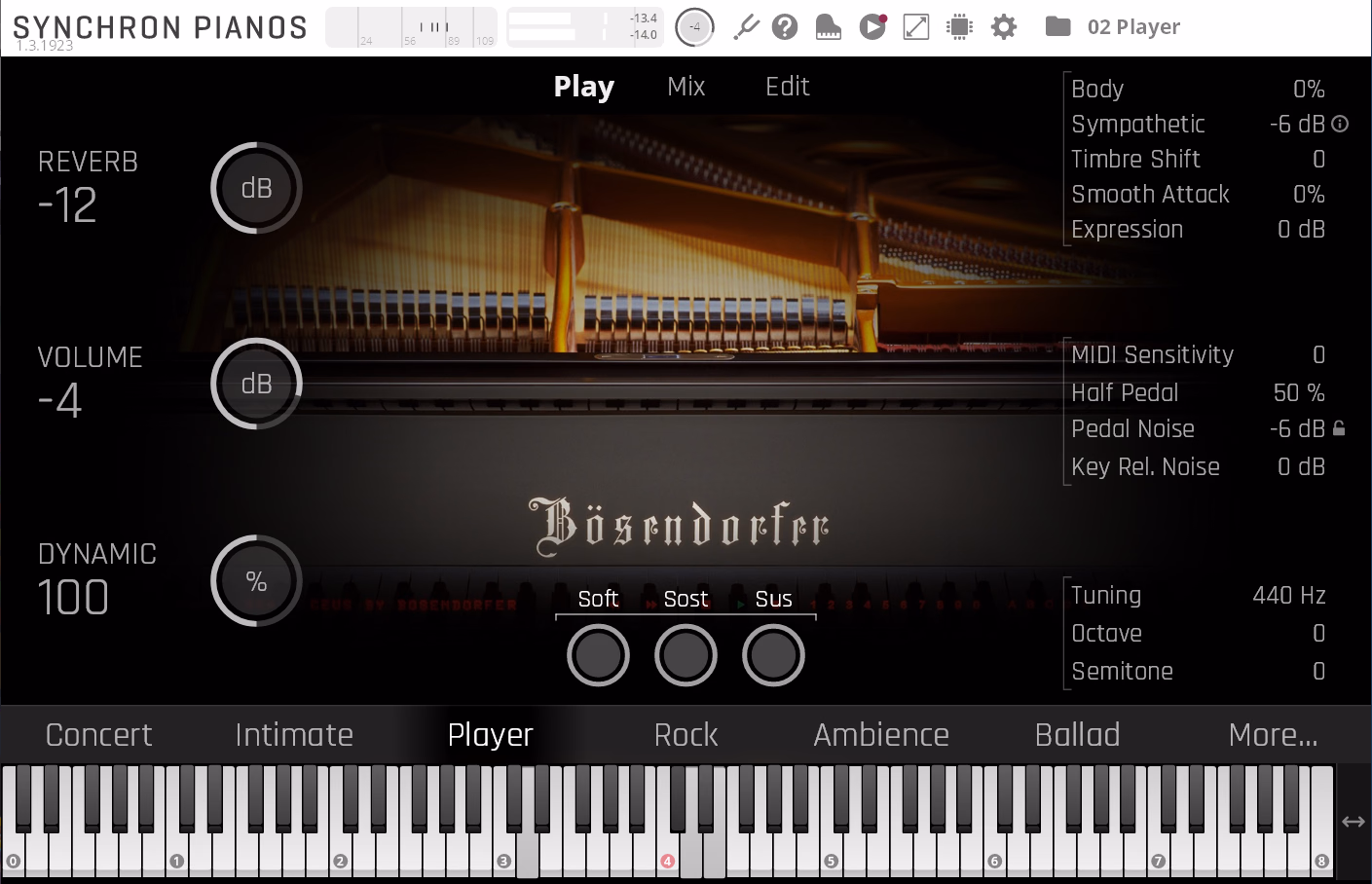Toggle the Pedal Noise lock

(x=1340, y=428)
